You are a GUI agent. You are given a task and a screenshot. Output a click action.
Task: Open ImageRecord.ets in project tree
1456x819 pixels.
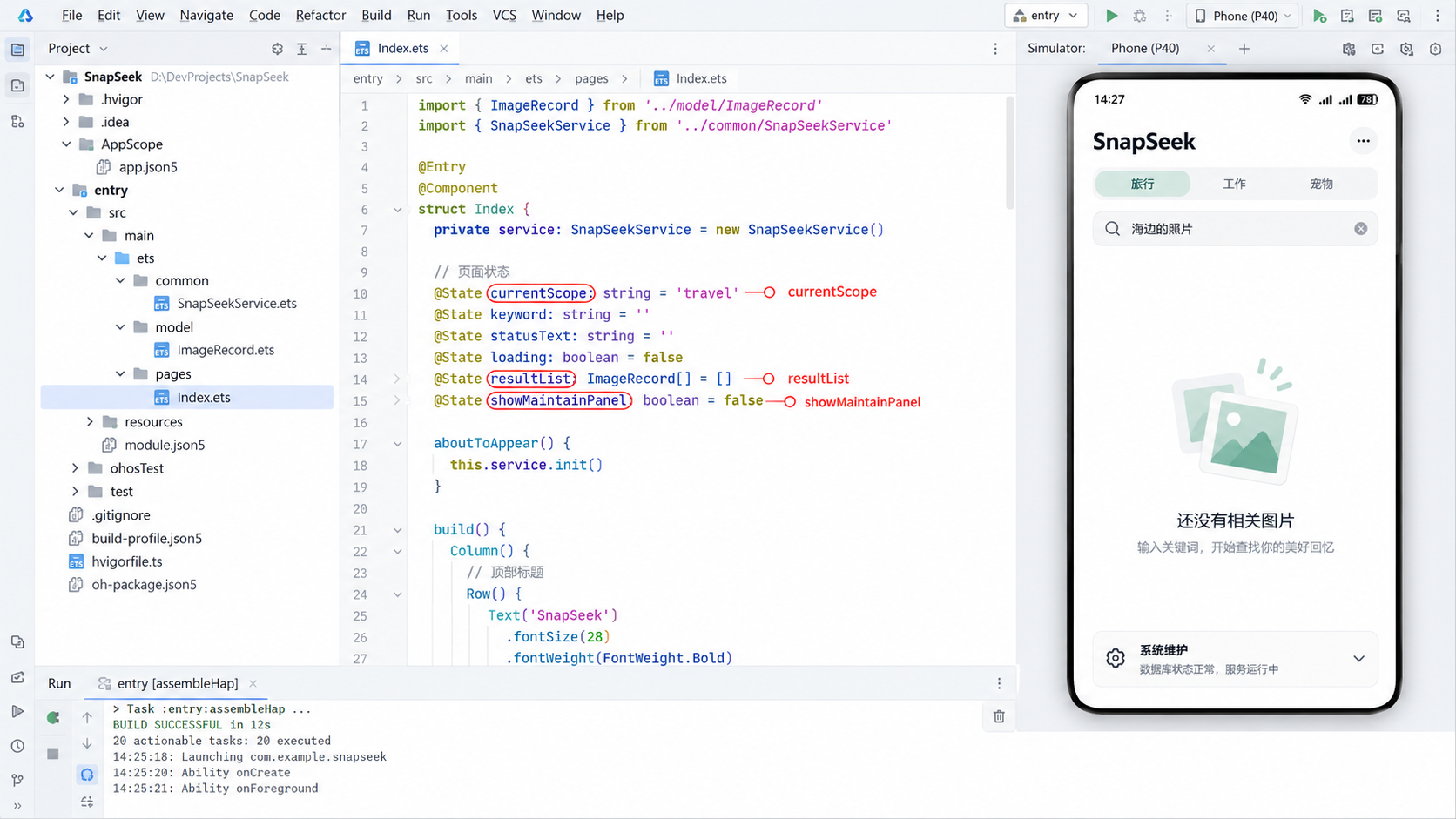pos(214,350)
